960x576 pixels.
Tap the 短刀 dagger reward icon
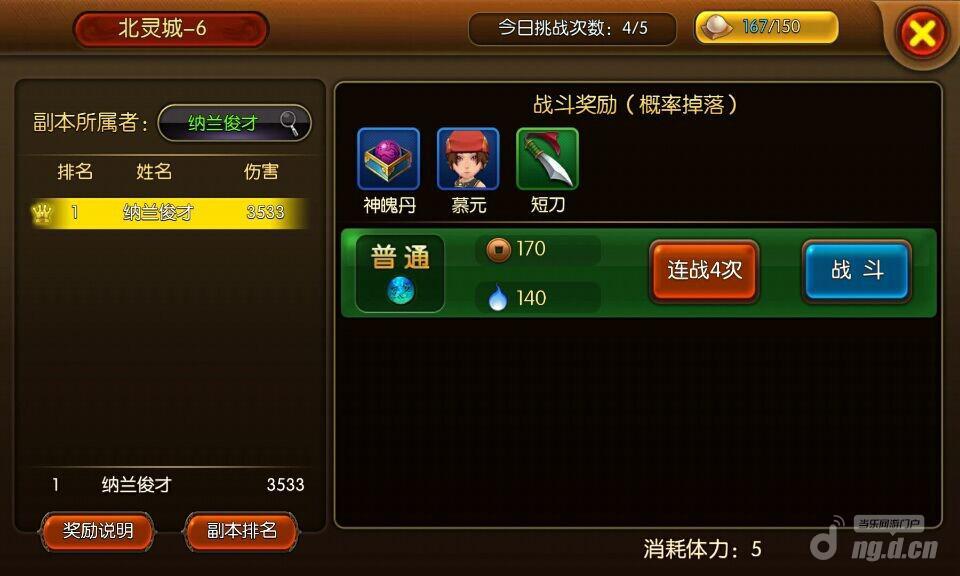click(x=547, y=159)
